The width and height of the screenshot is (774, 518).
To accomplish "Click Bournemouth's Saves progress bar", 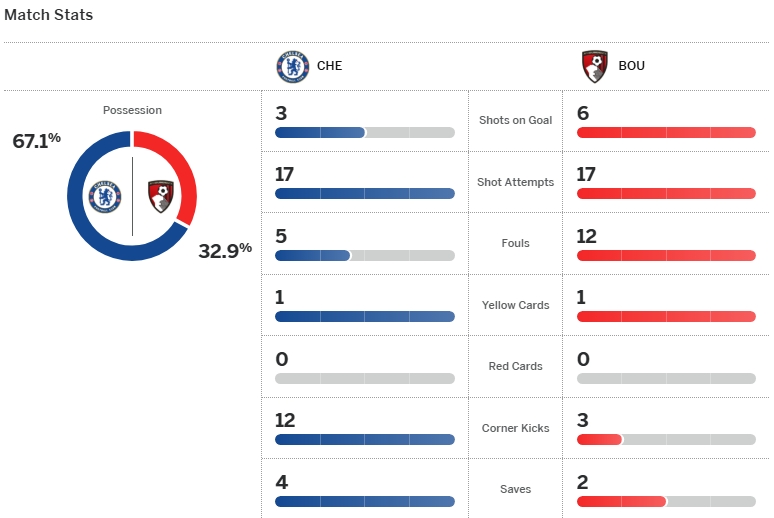I will tap(666, 501).
